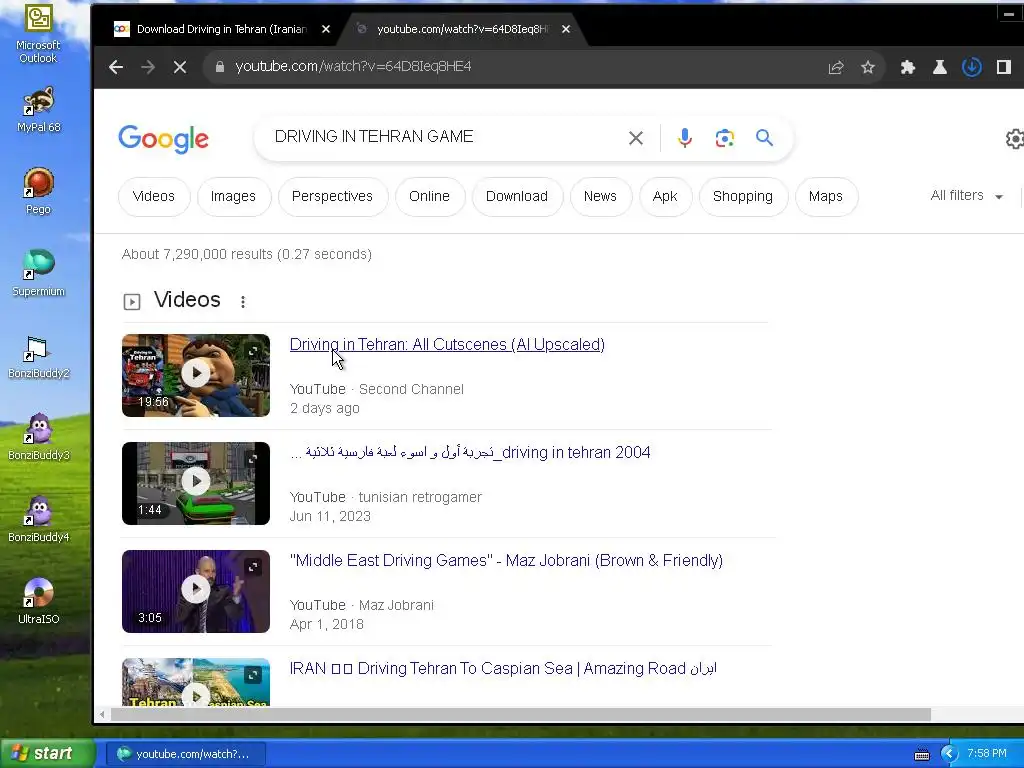This screenshot has height=768, width=1024.
Task: Clear the Google search box
Action: point(635,138)
